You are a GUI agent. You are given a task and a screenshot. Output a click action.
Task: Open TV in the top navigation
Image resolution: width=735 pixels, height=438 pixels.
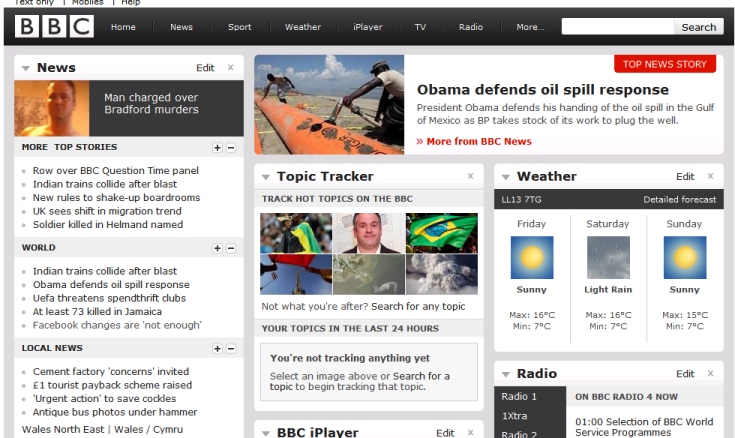(420, 27)
